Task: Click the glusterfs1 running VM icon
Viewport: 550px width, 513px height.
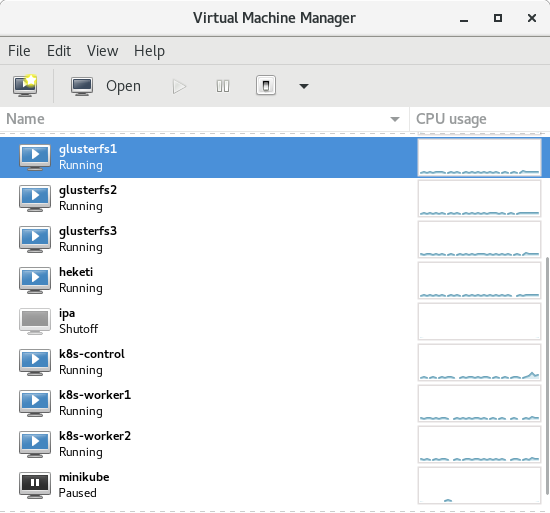Action: 35,157
